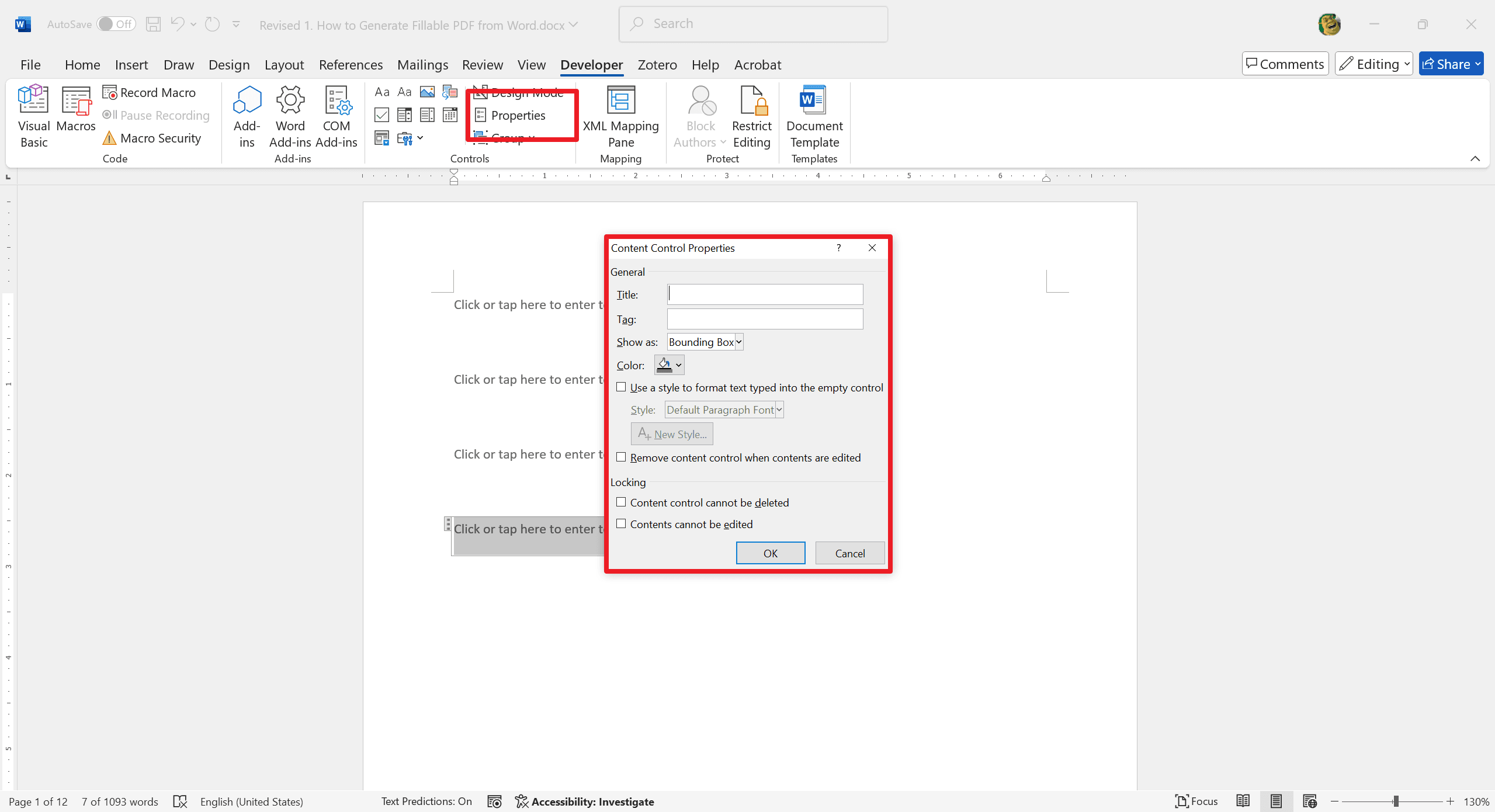The width and height of the screenshot is (1495, 812).
Task: Insert Picture content control
Action: tap(427, 92)
